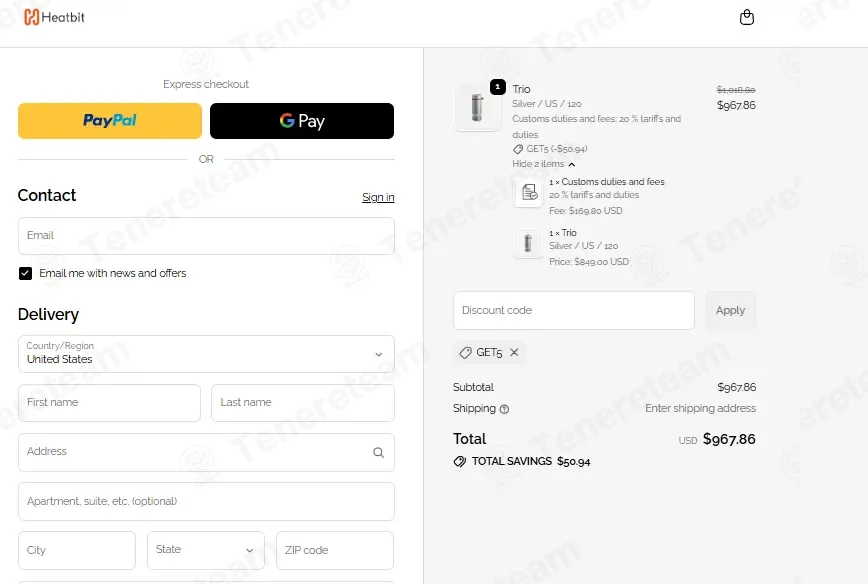The width and height of the screenshot is (868, 584).
Task: Click the Customs duties and fees document icon
Action: [528, 192]
